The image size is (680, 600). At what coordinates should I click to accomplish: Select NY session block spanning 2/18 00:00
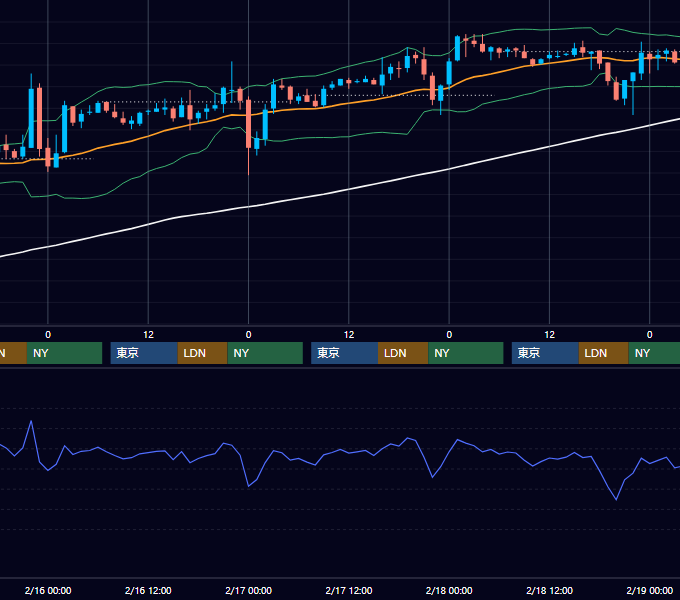pyautogui.click(x=466, y=353)
